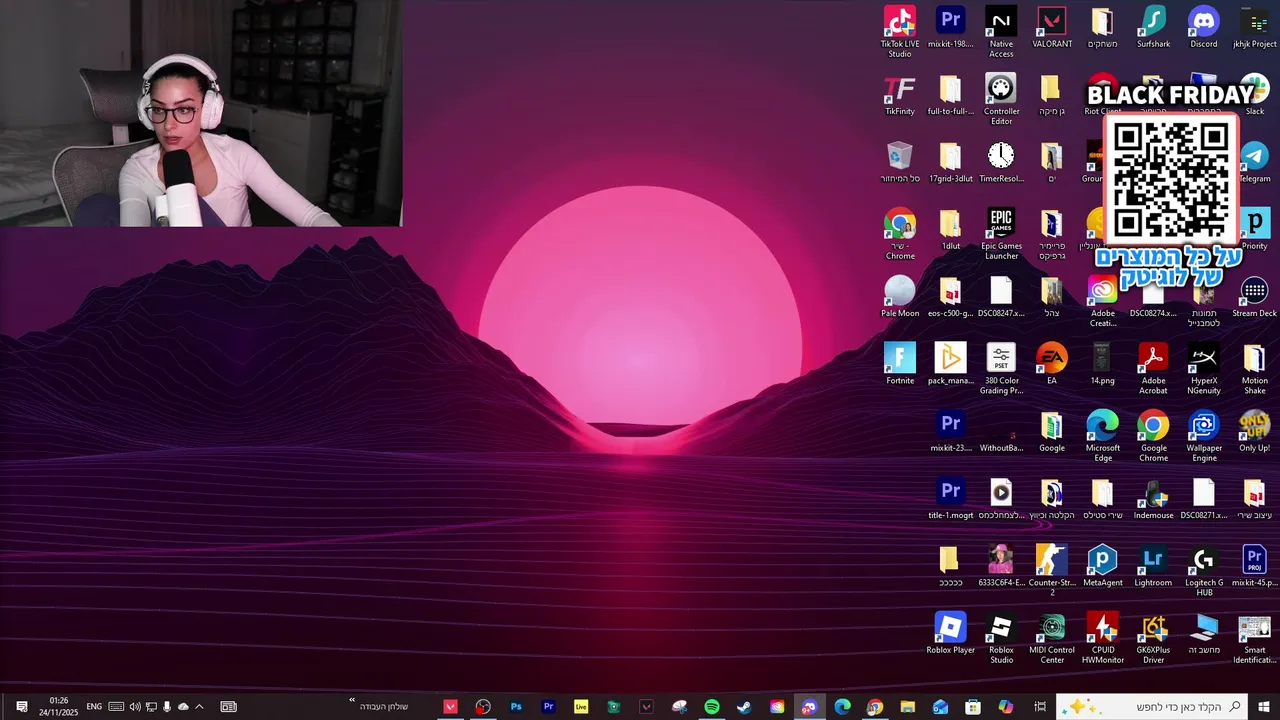Open the Chrome profile shortcut labeled שיר
The height and width of the screenshot is (720, 1280).
coord(900,234)
